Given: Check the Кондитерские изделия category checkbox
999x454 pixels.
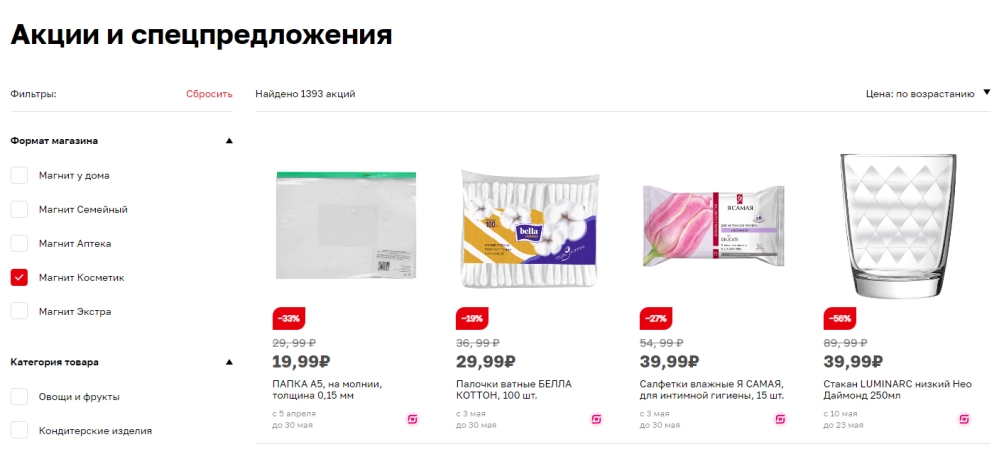Looking at the screenshot, I should tap(19, 430).
